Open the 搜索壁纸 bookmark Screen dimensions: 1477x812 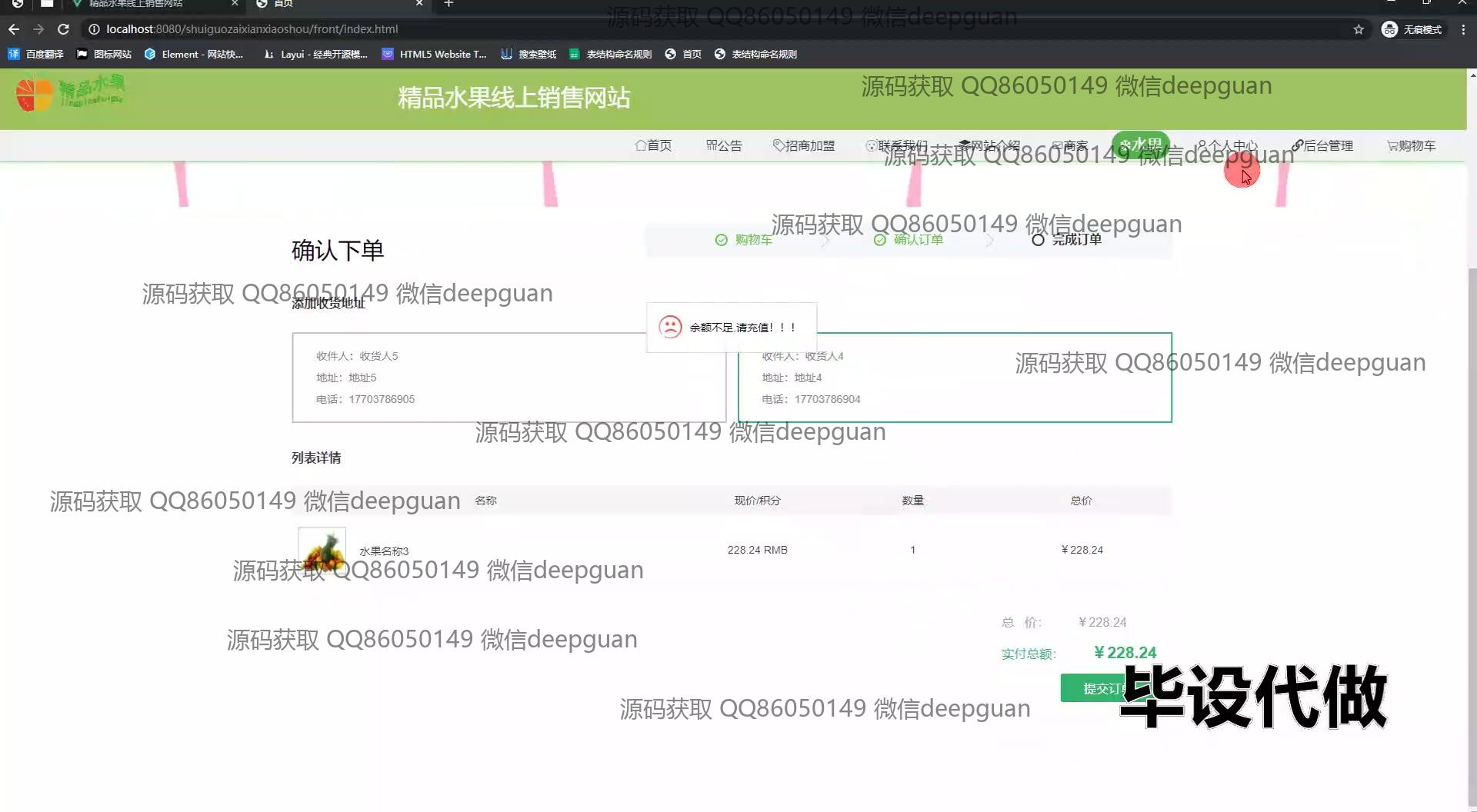coord(528,54)
